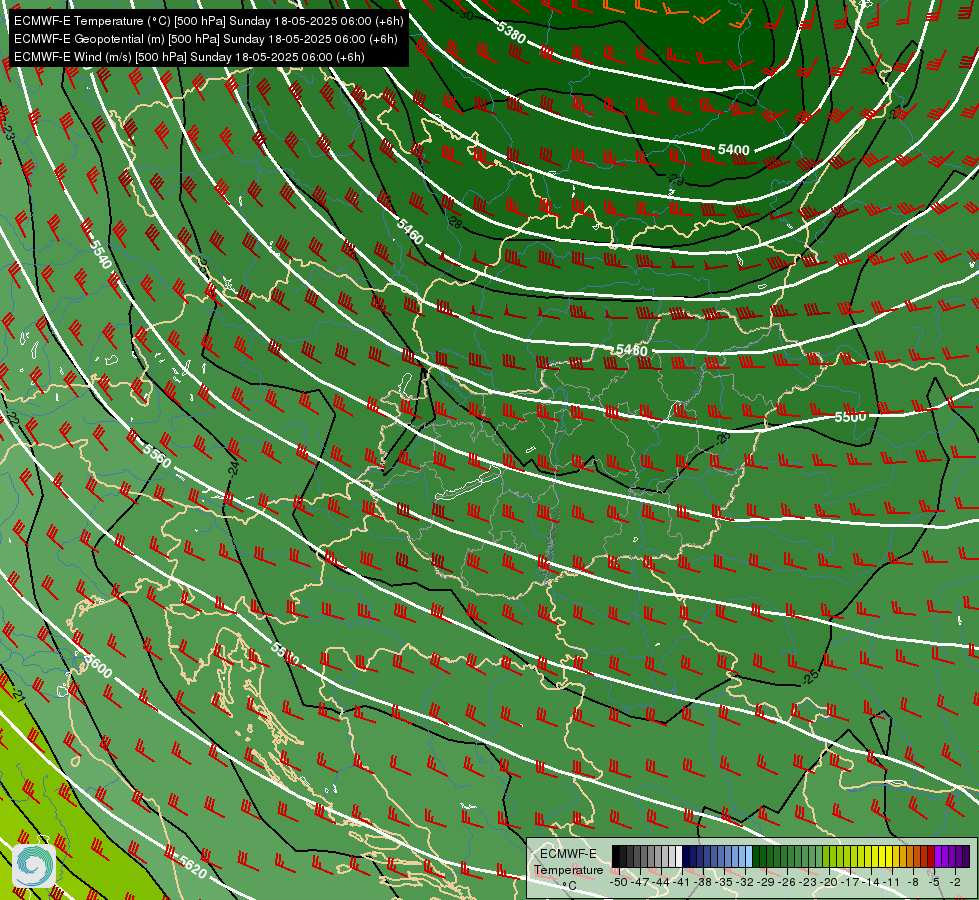
Task: Click the swirl logo icon in the corner
Action: tap(34, 866)
